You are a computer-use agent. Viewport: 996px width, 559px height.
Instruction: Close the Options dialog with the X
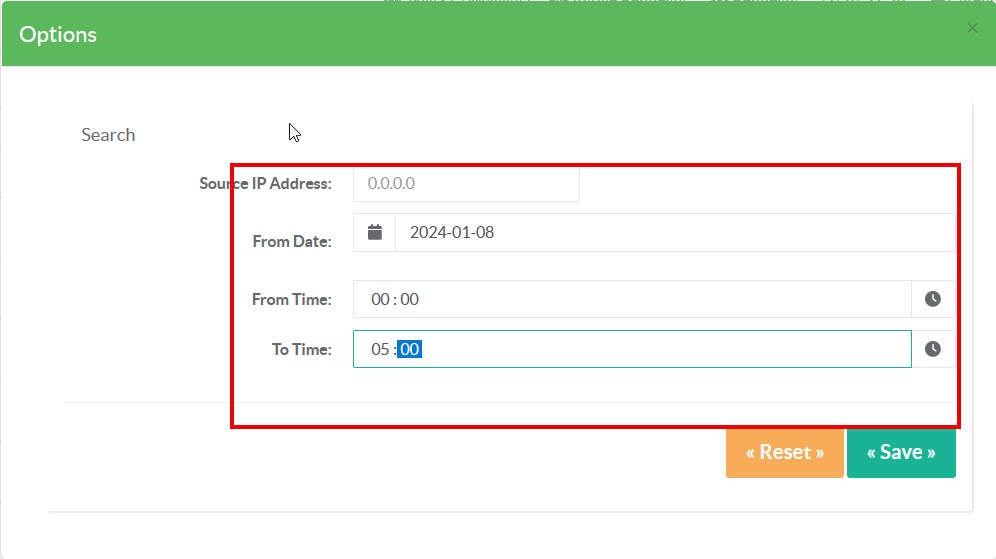[x=972, y=28]
